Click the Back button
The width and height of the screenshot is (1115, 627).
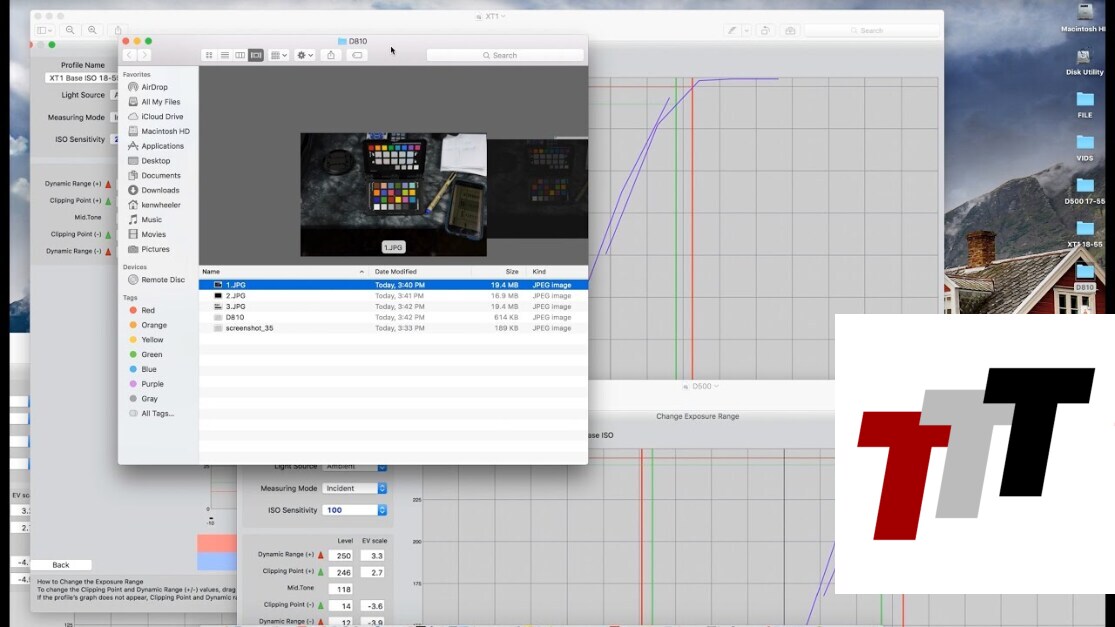61,565
